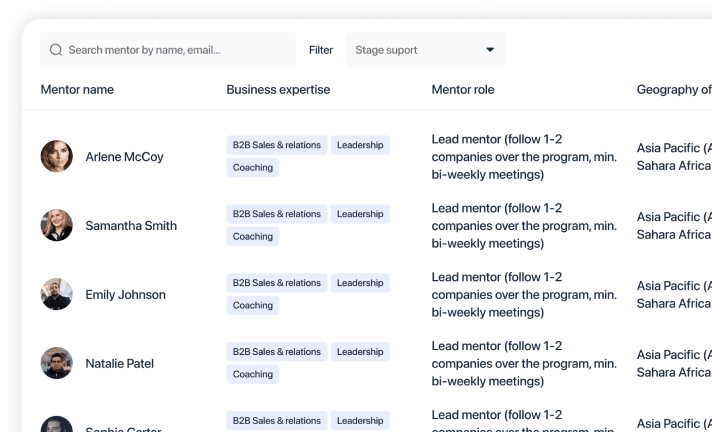
Task: Click the Filter label
Action: coord(321,50)
